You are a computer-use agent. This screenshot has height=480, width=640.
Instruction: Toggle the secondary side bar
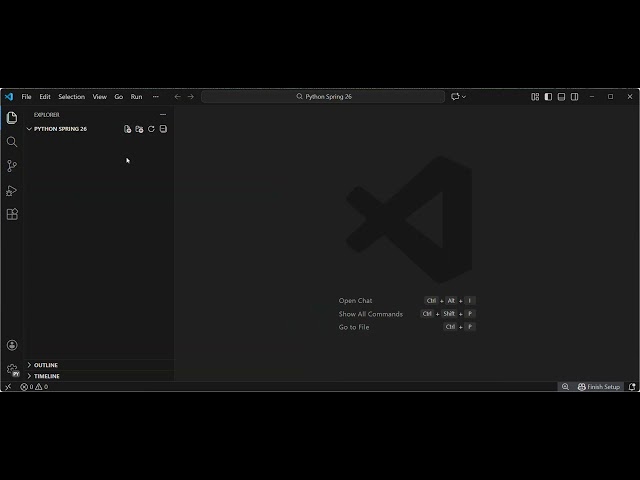574,97
